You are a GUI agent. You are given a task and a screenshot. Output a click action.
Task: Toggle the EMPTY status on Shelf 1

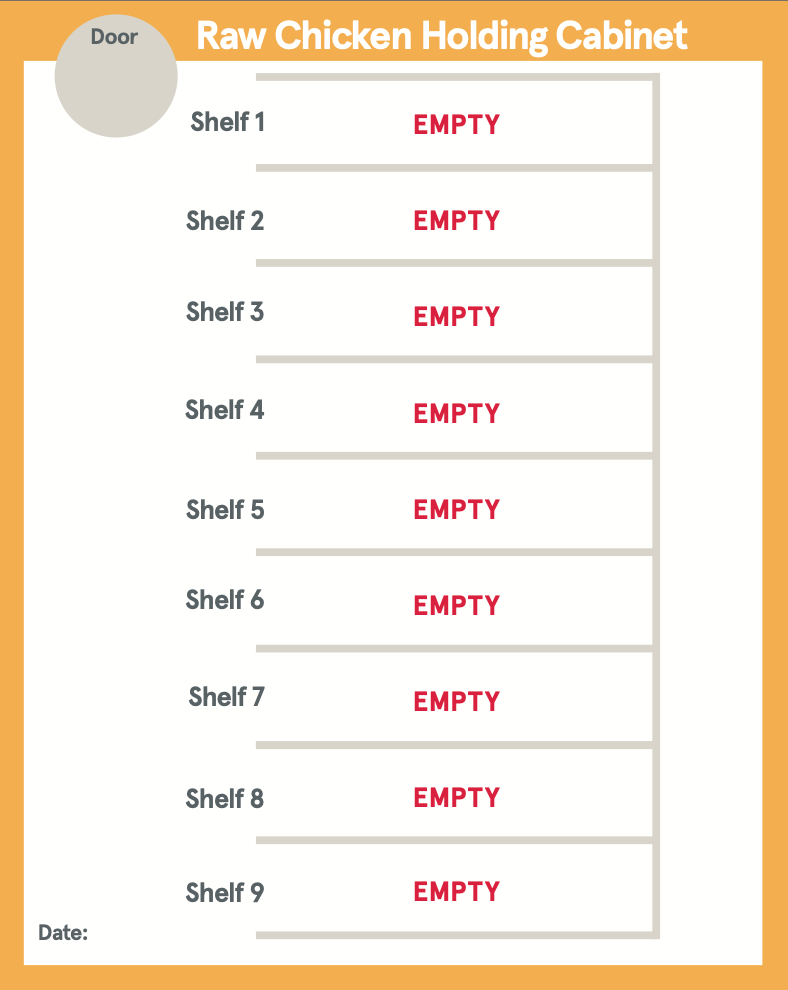click(x=457, y=125)
